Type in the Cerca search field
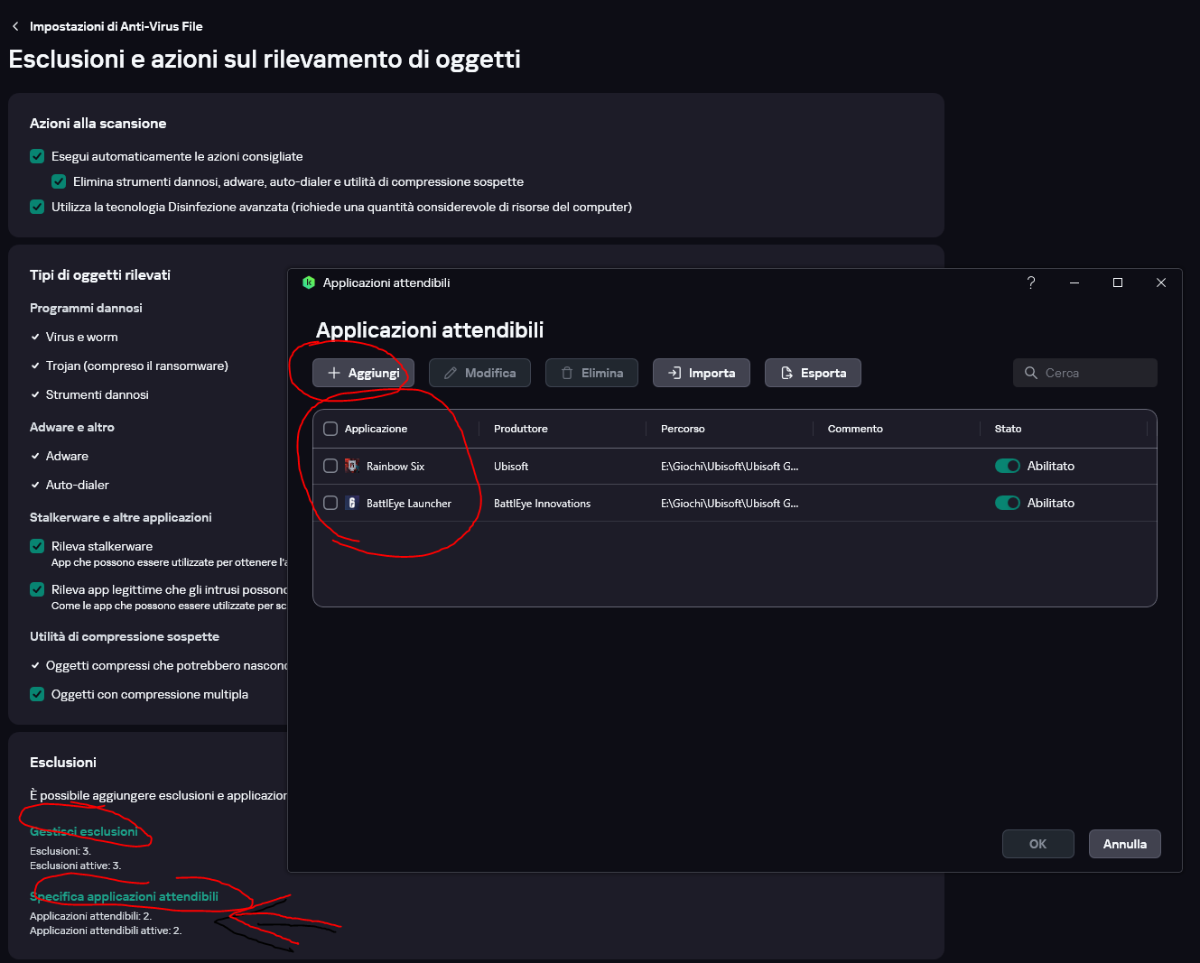Viewport: 1200px width, 963px height. point(1095,373)
